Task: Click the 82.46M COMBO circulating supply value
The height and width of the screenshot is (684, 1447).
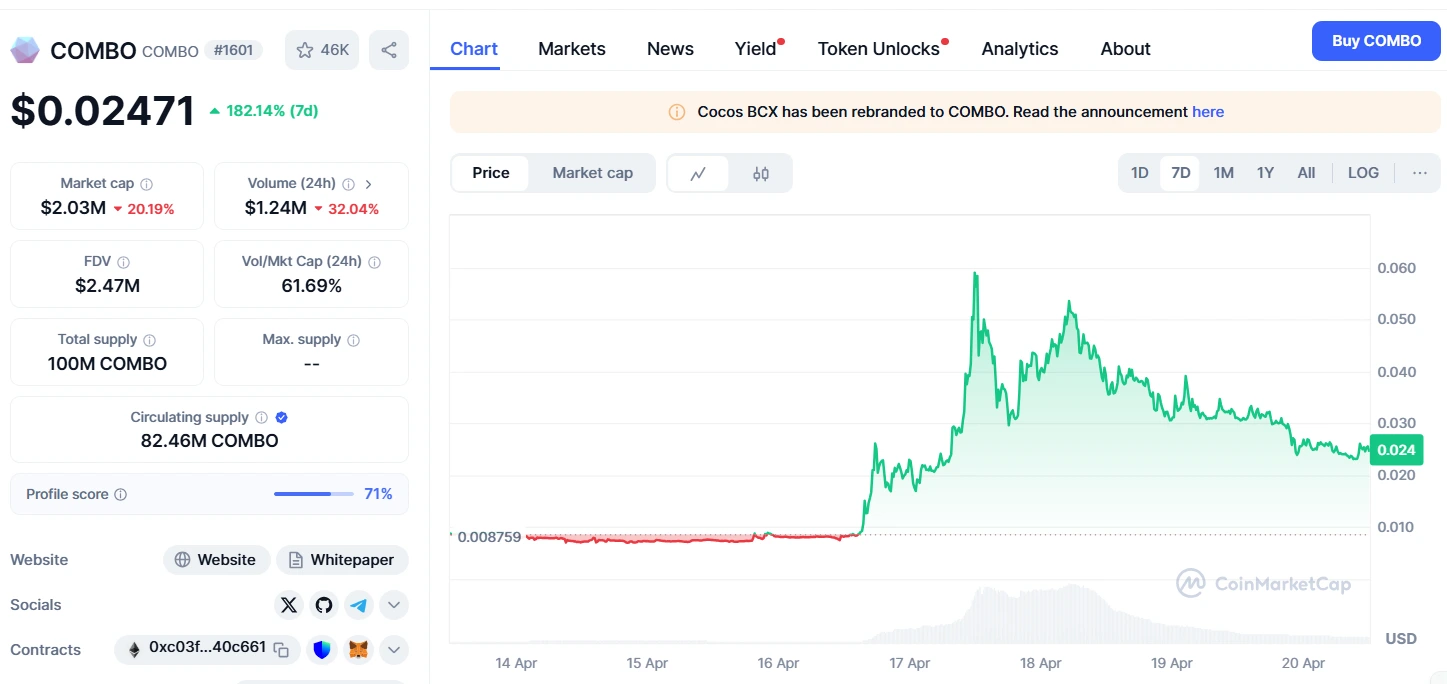Action: 209,441
